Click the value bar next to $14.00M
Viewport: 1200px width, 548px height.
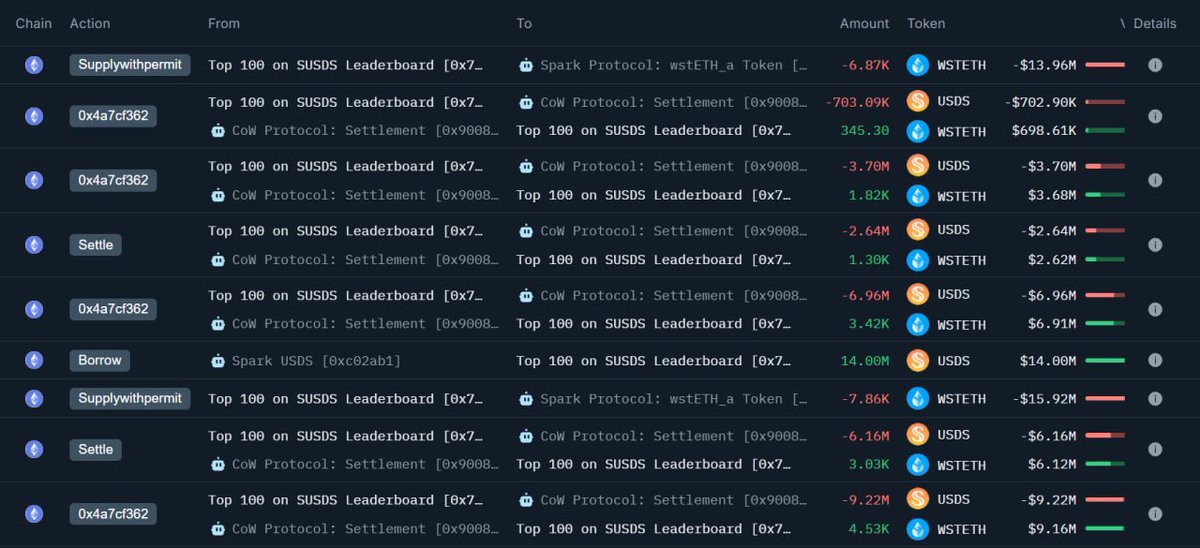click(1105, 361)
